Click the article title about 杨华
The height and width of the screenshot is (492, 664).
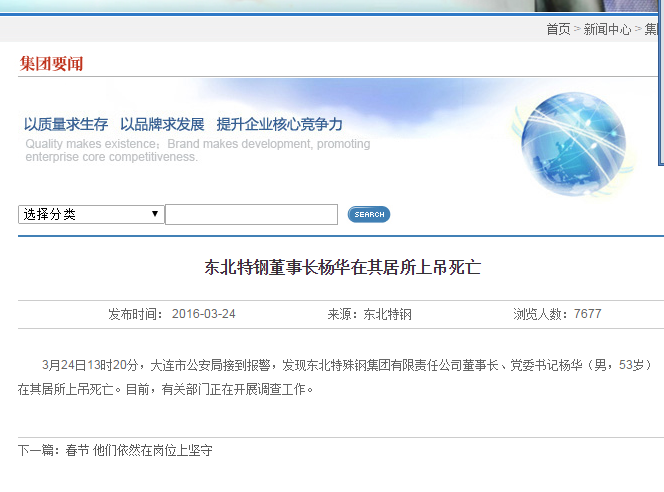pos(343,267)
